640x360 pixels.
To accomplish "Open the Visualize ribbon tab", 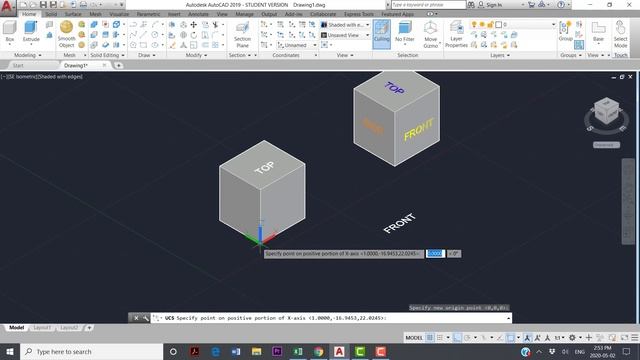I will [x=119, y=14].
